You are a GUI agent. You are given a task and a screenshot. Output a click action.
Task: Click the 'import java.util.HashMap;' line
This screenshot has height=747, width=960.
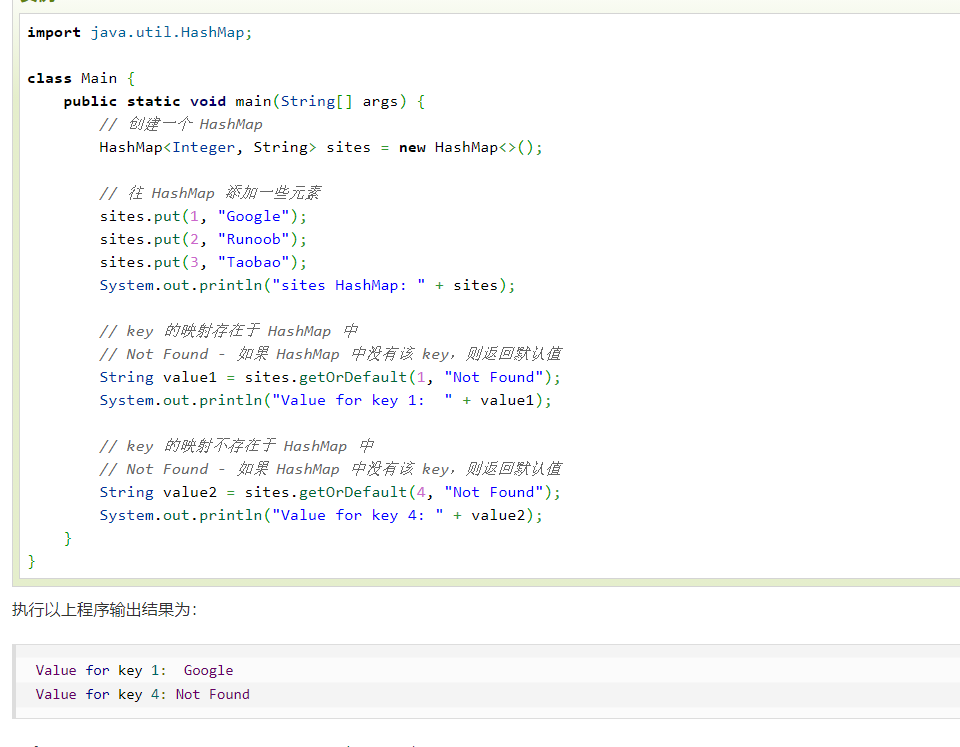(140, 32)
